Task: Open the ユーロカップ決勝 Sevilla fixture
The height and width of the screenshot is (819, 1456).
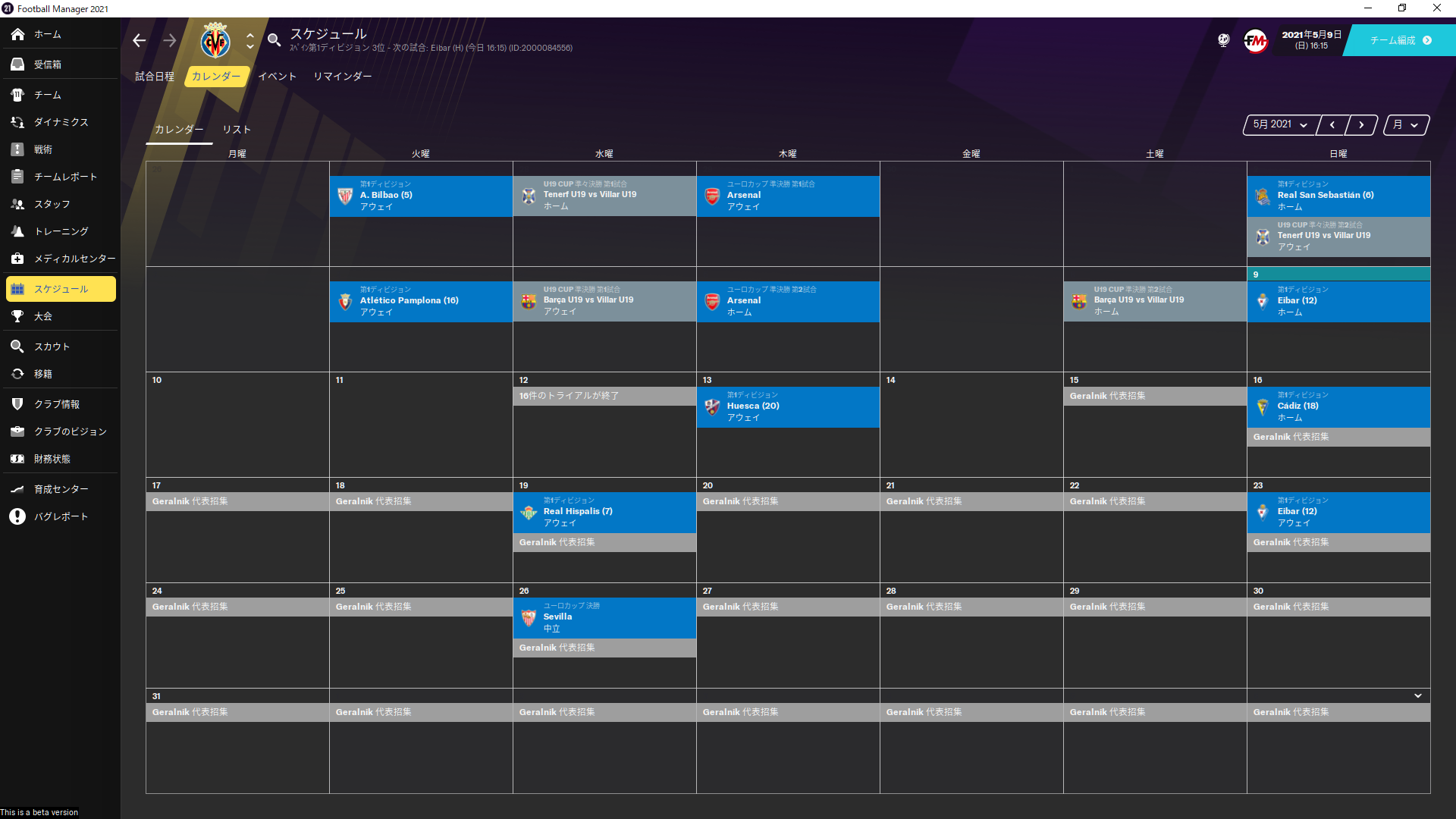Action: tap(604, 618)
